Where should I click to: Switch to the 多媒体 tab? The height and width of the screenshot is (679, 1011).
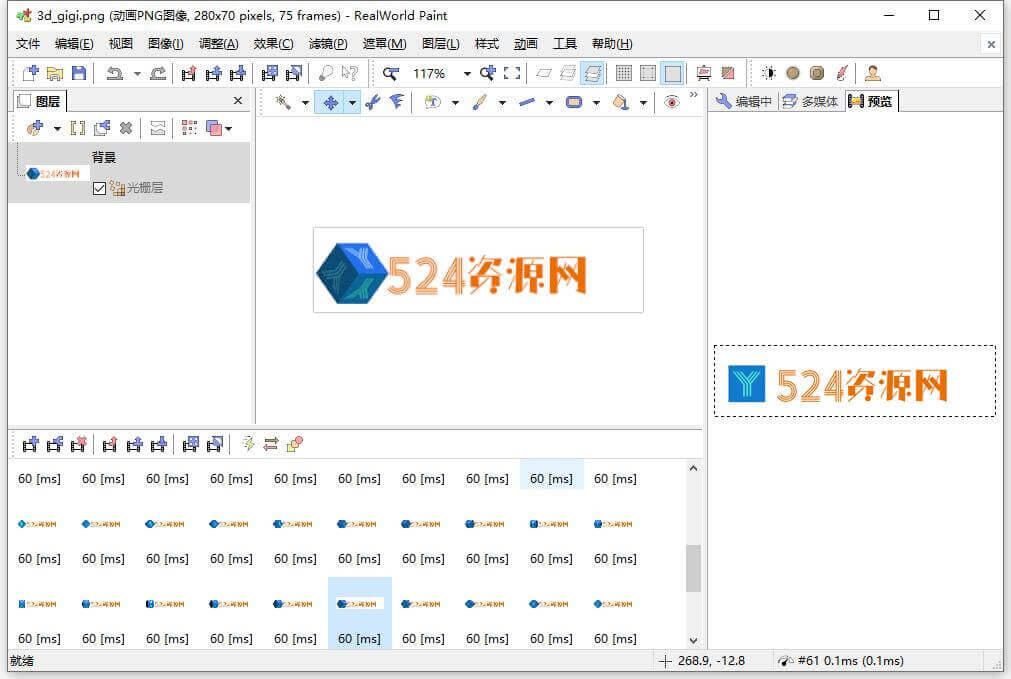tap(811, 101)
